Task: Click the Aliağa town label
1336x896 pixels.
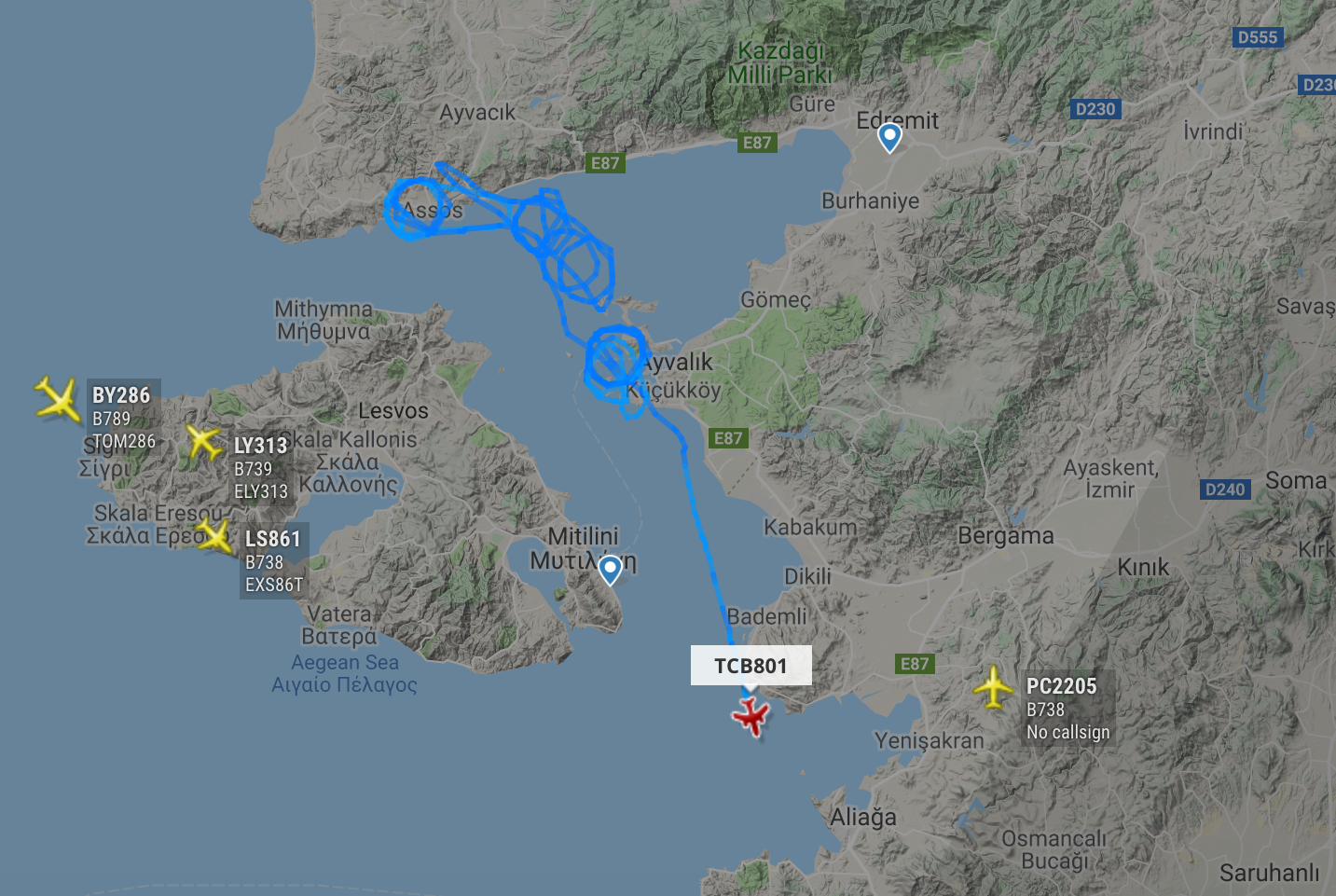Action: [863, 818]
